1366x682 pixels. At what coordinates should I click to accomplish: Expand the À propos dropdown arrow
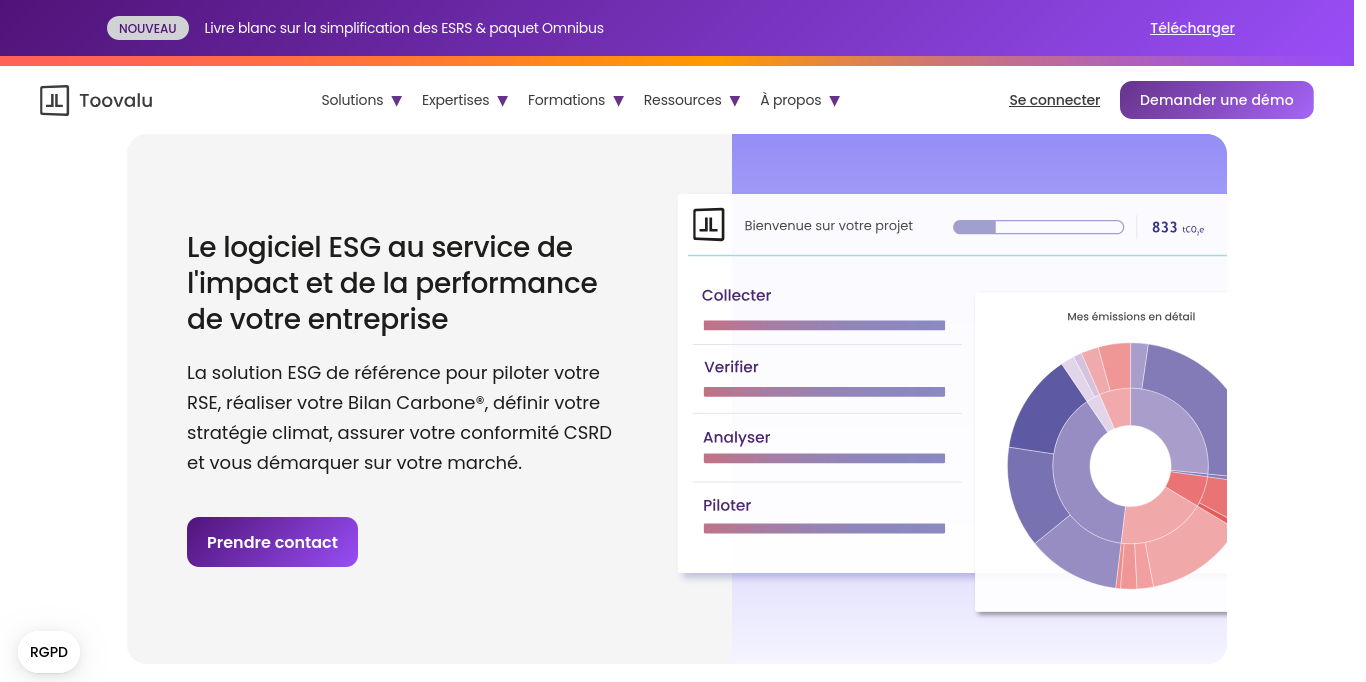coord(835,101)
